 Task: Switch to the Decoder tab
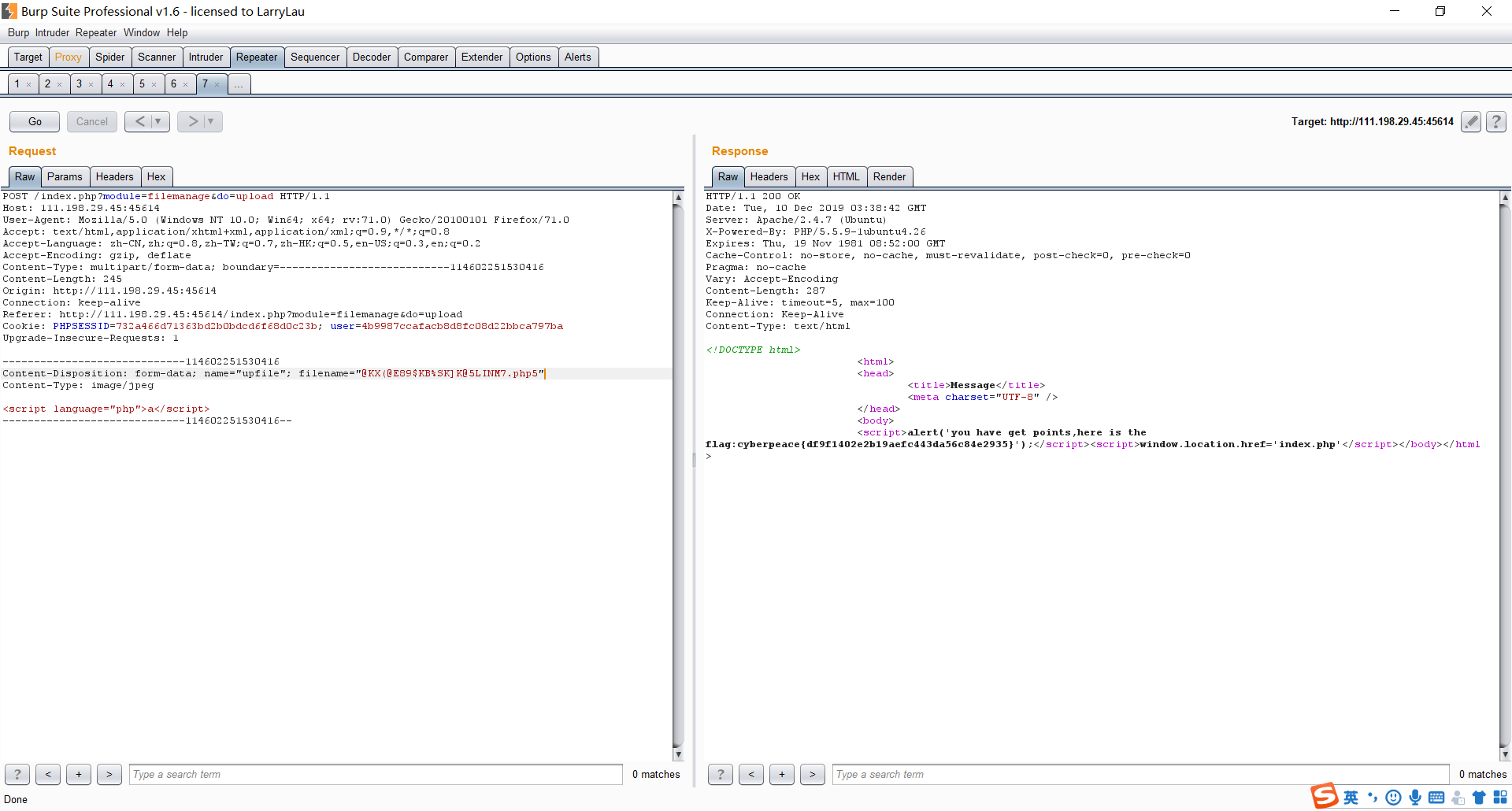372,57
